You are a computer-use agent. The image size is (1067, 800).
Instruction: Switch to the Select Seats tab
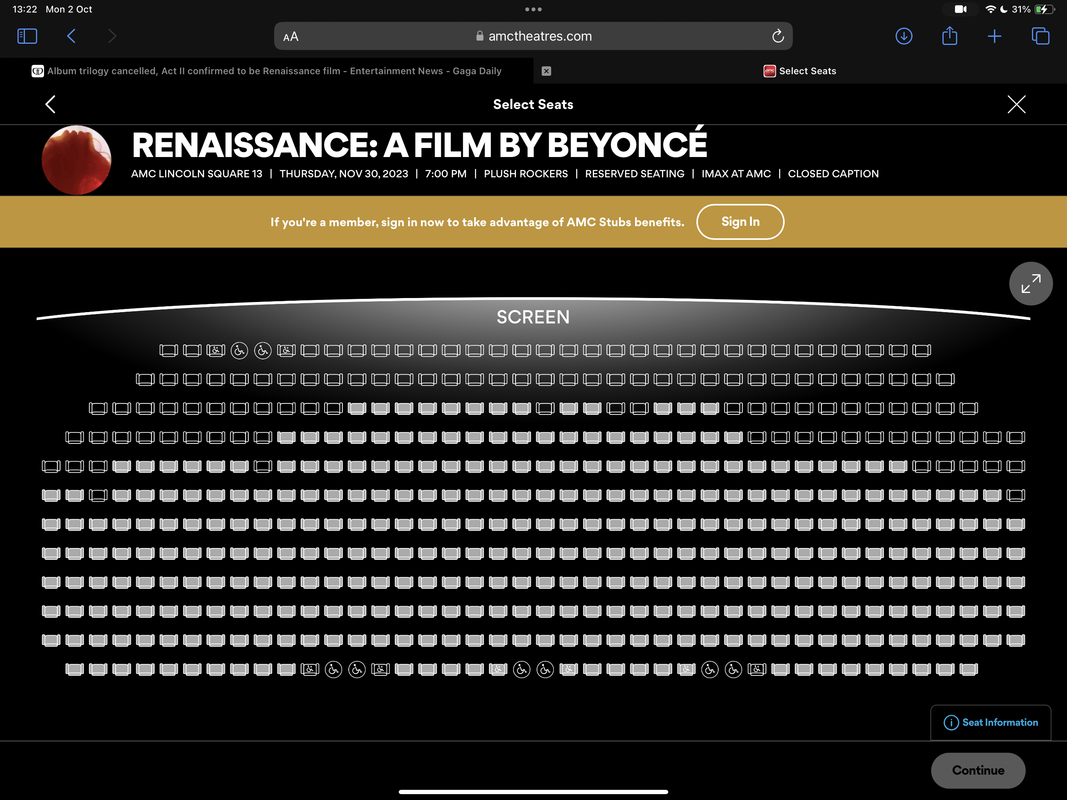click(800, 71)
